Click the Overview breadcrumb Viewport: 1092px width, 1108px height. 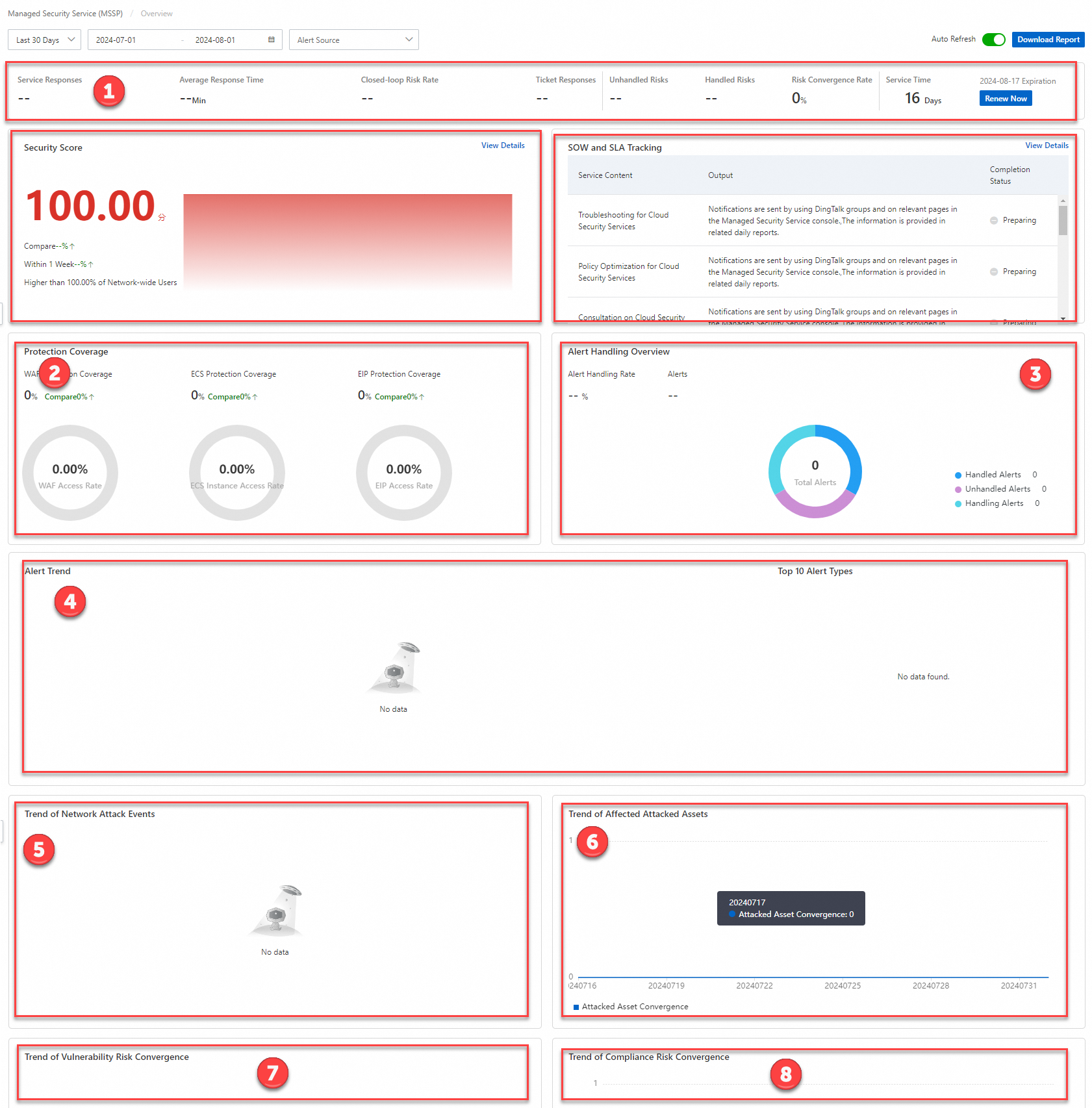tap(157, 14)
